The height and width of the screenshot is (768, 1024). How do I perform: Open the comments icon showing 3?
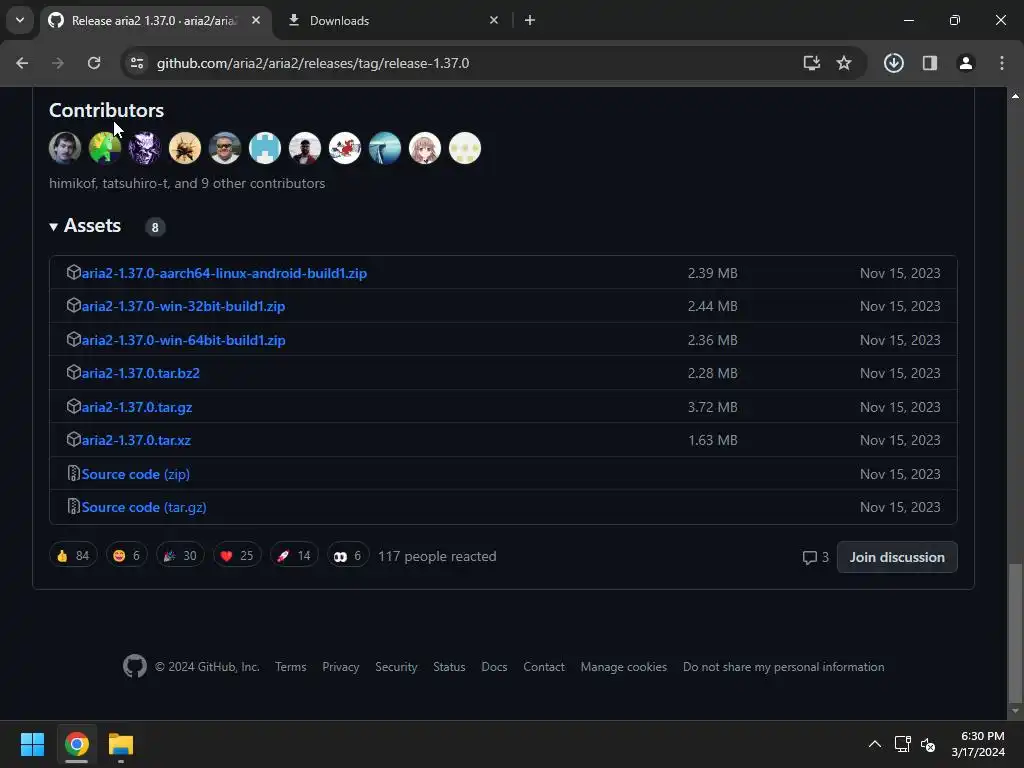tap(816, 557)
